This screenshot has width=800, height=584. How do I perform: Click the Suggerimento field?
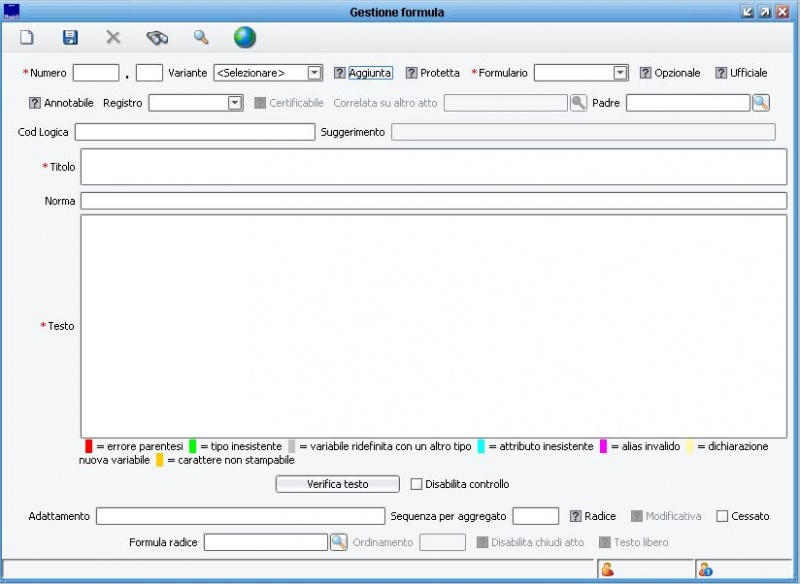[x=583, y=132]
